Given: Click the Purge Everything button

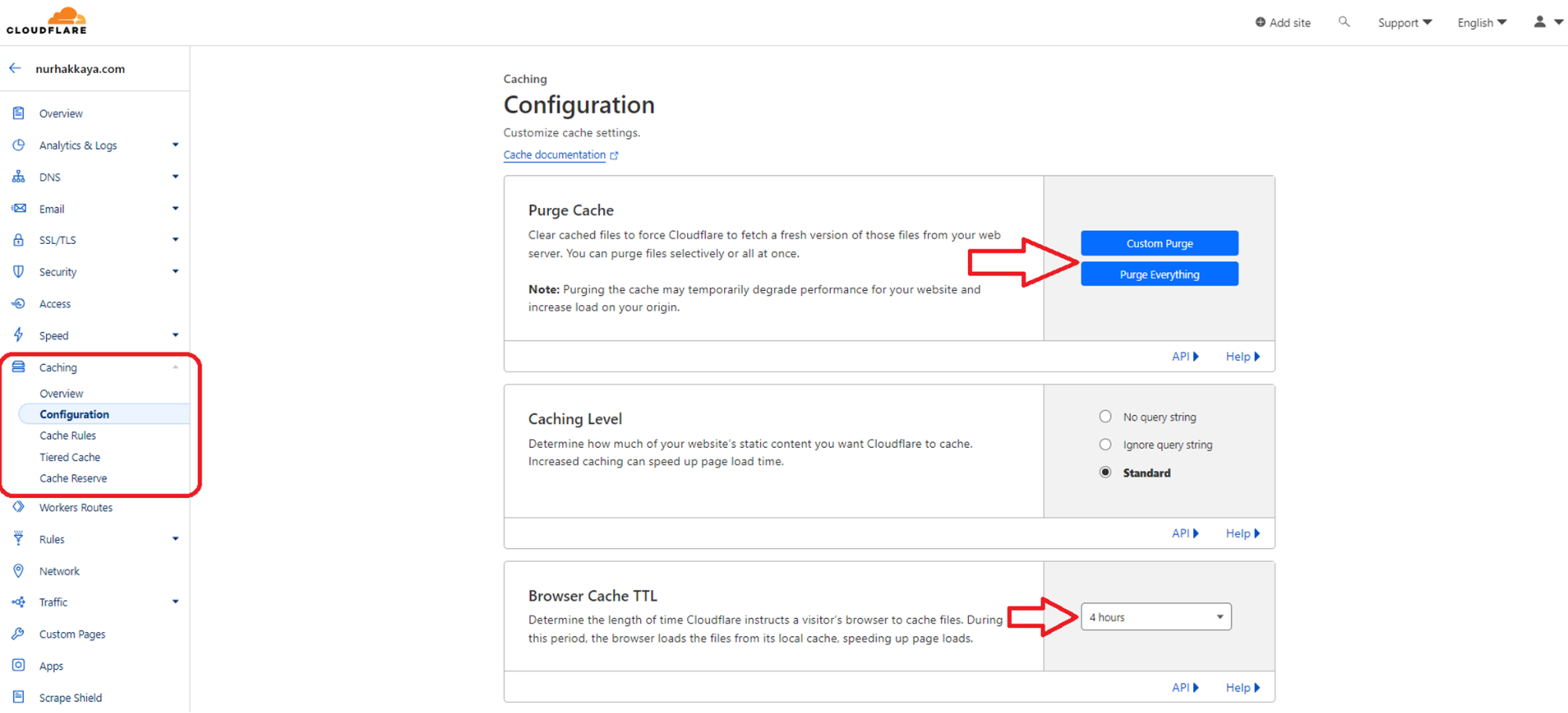Looking at the screenshot, I should pos(1159,275).
